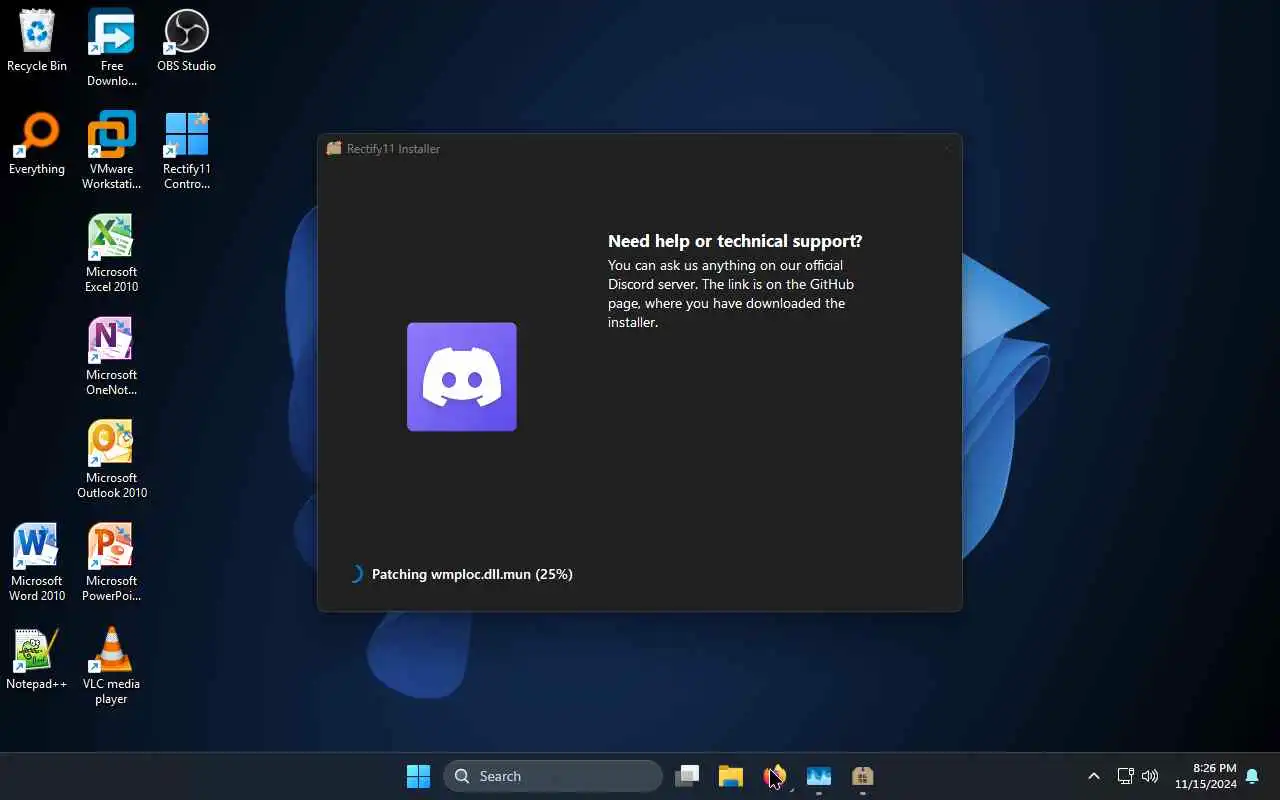Image resolution: width=1280 pixels, height=800 pixels.
Task: Open Firefox from the taskbar
Action: 775,776
